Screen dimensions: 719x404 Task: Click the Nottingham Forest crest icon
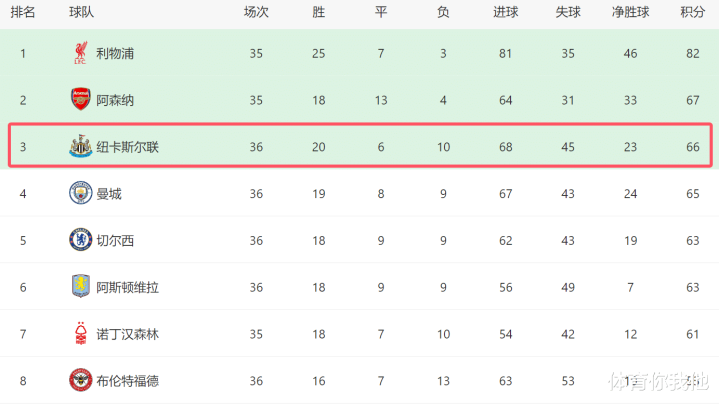pos(81,333)
